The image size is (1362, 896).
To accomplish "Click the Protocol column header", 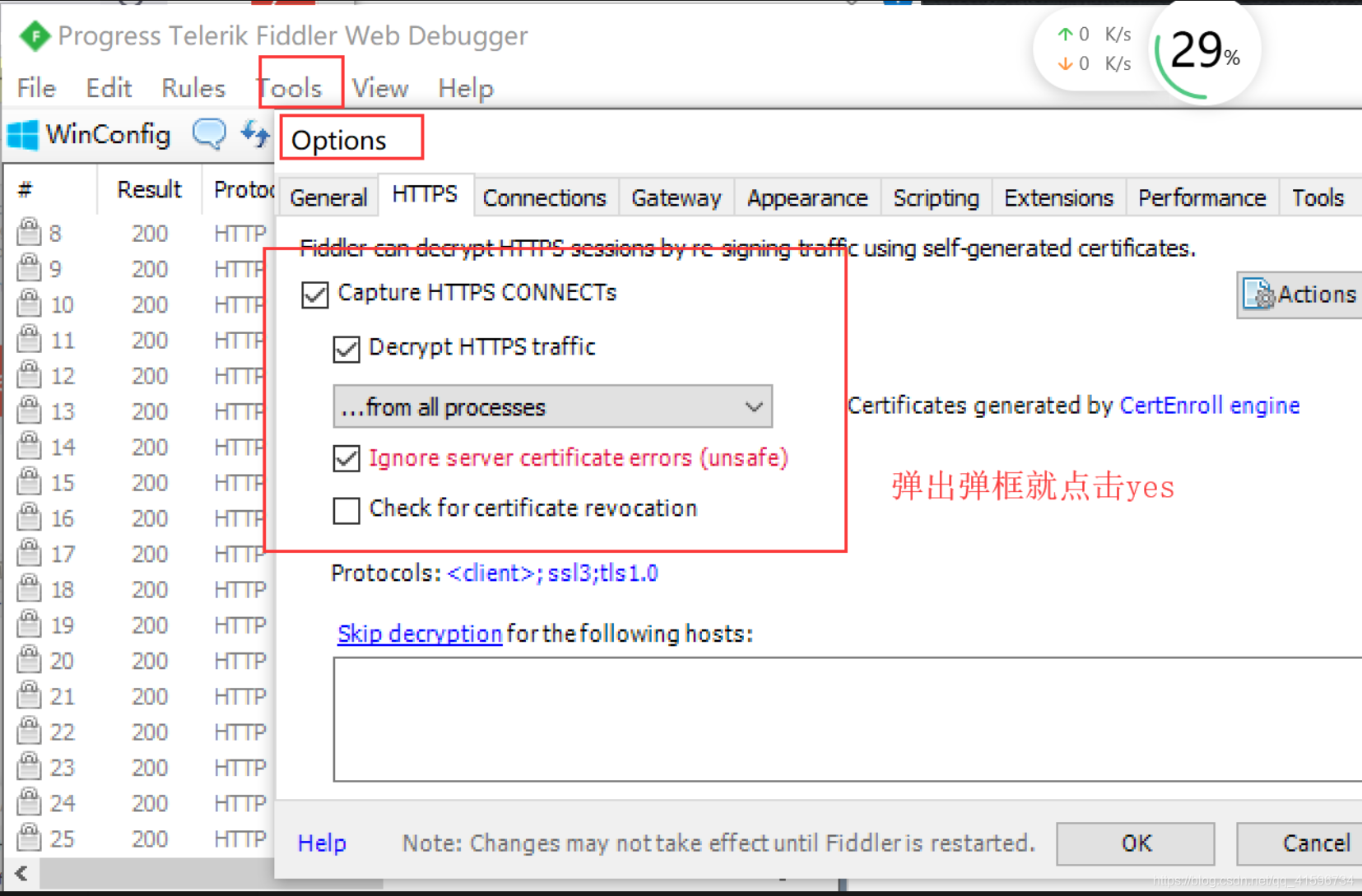I will [240, 190].
